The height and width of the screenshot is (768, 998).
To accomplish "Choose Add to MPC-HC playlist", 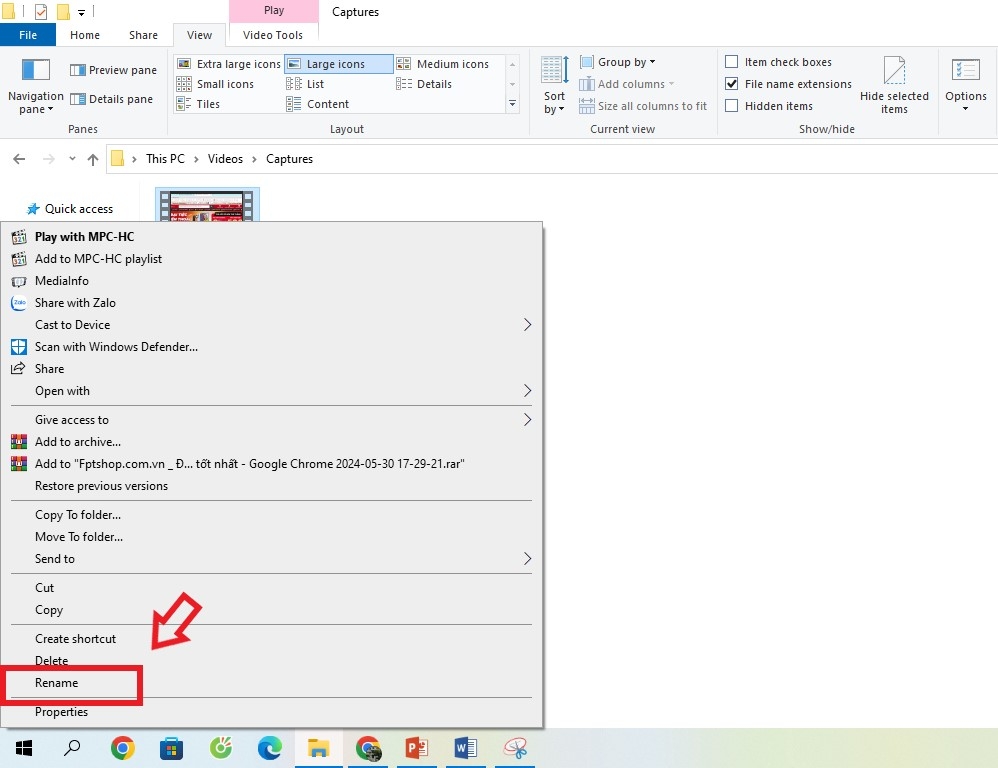I will point(271,259).
